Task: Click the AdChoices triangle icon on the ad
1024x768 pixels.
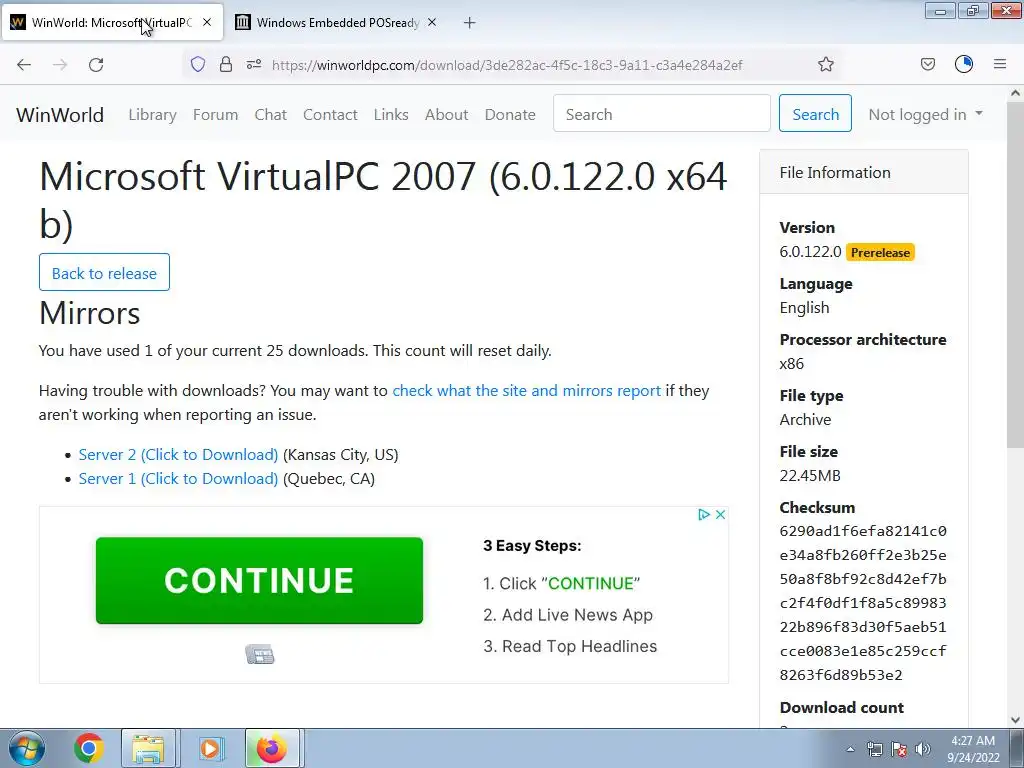Action: click(703, 515)
